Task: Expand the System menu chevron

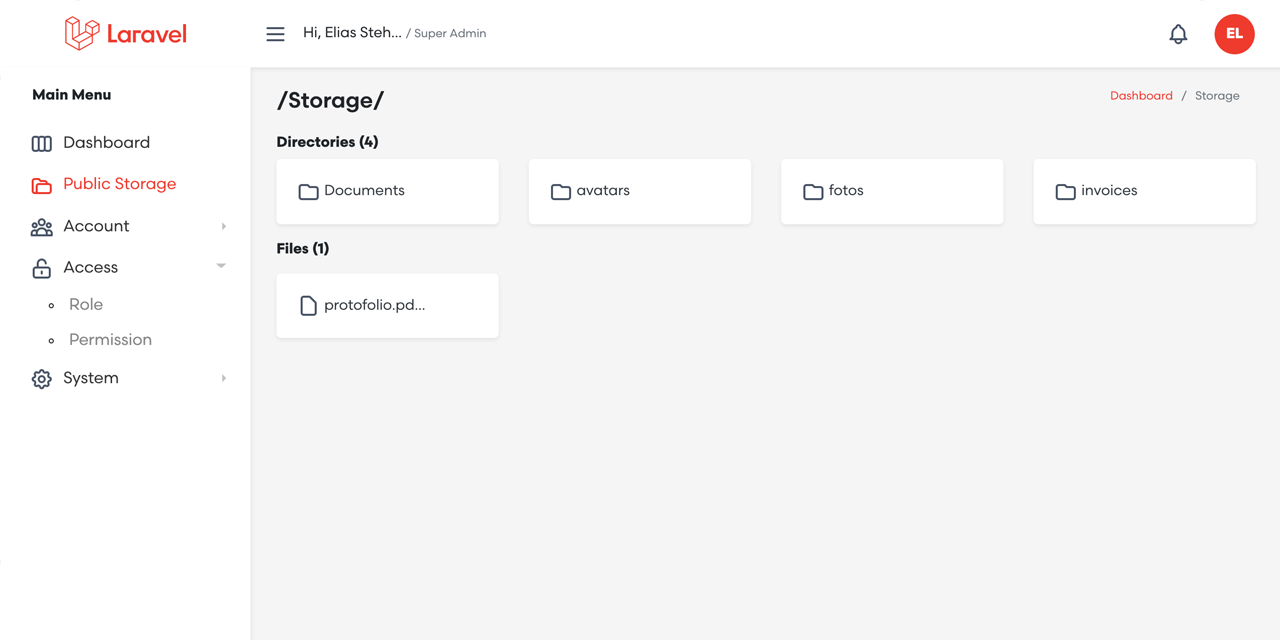Action: click(x=223, y=378)
